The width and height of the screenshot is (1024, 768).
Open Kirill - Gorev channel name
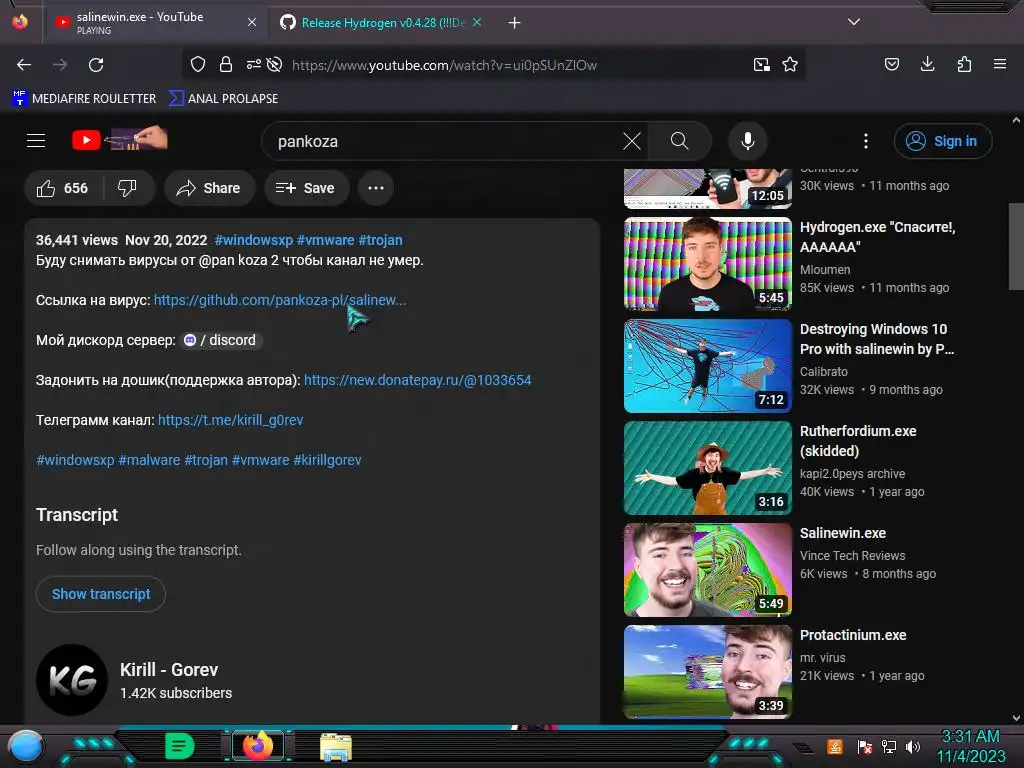tap(169, 669)
